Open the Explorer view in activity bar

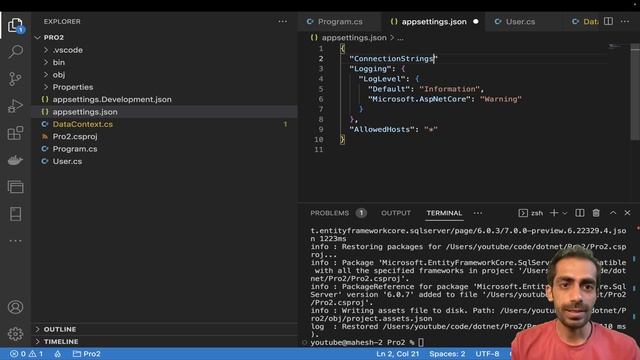[x=16, y=25]
